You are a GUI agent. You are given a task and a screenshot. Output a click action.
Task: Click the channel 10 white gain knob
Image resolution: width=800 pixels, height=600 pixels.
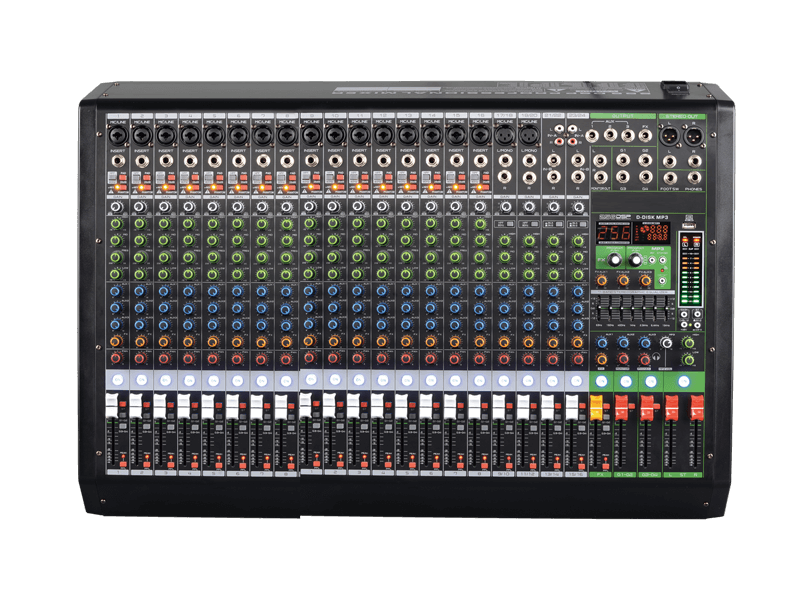pyautogui.click(x=334, y=207)
